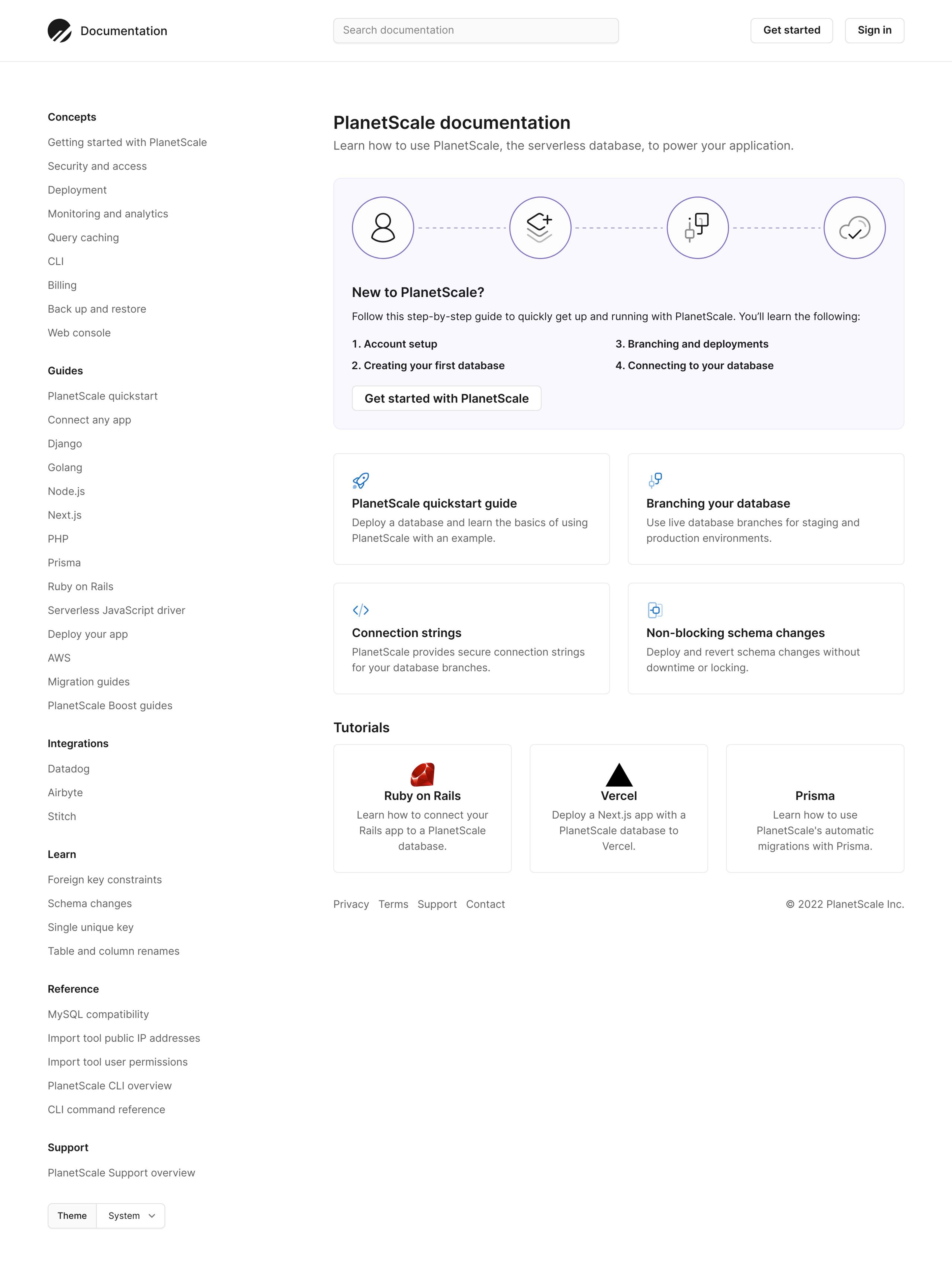Screen dimensions: 952x1276
Task: Open the Golang guide
Action: click(x=65, y=467)
